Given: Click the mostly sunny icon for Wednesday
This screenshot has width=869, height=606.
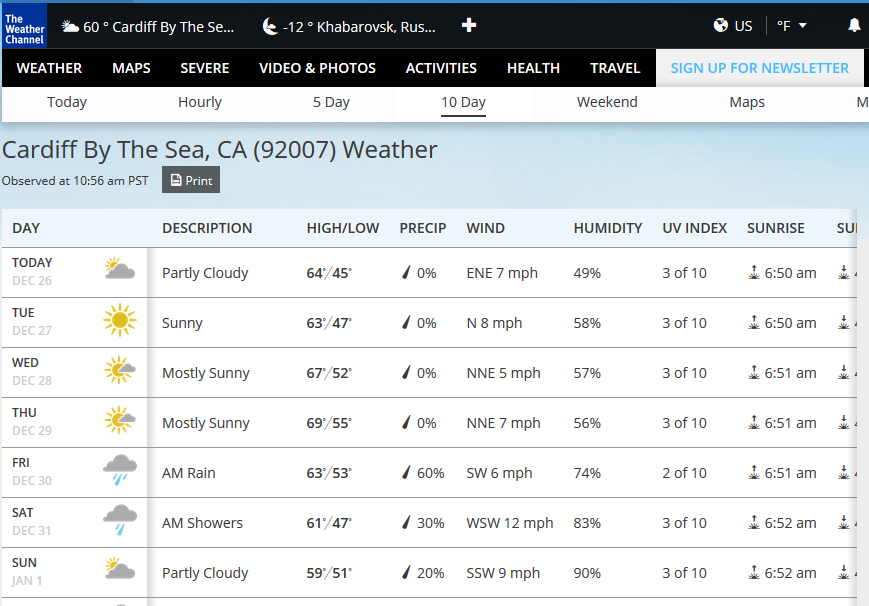Looking at the screenshot, I should point(119,372).
